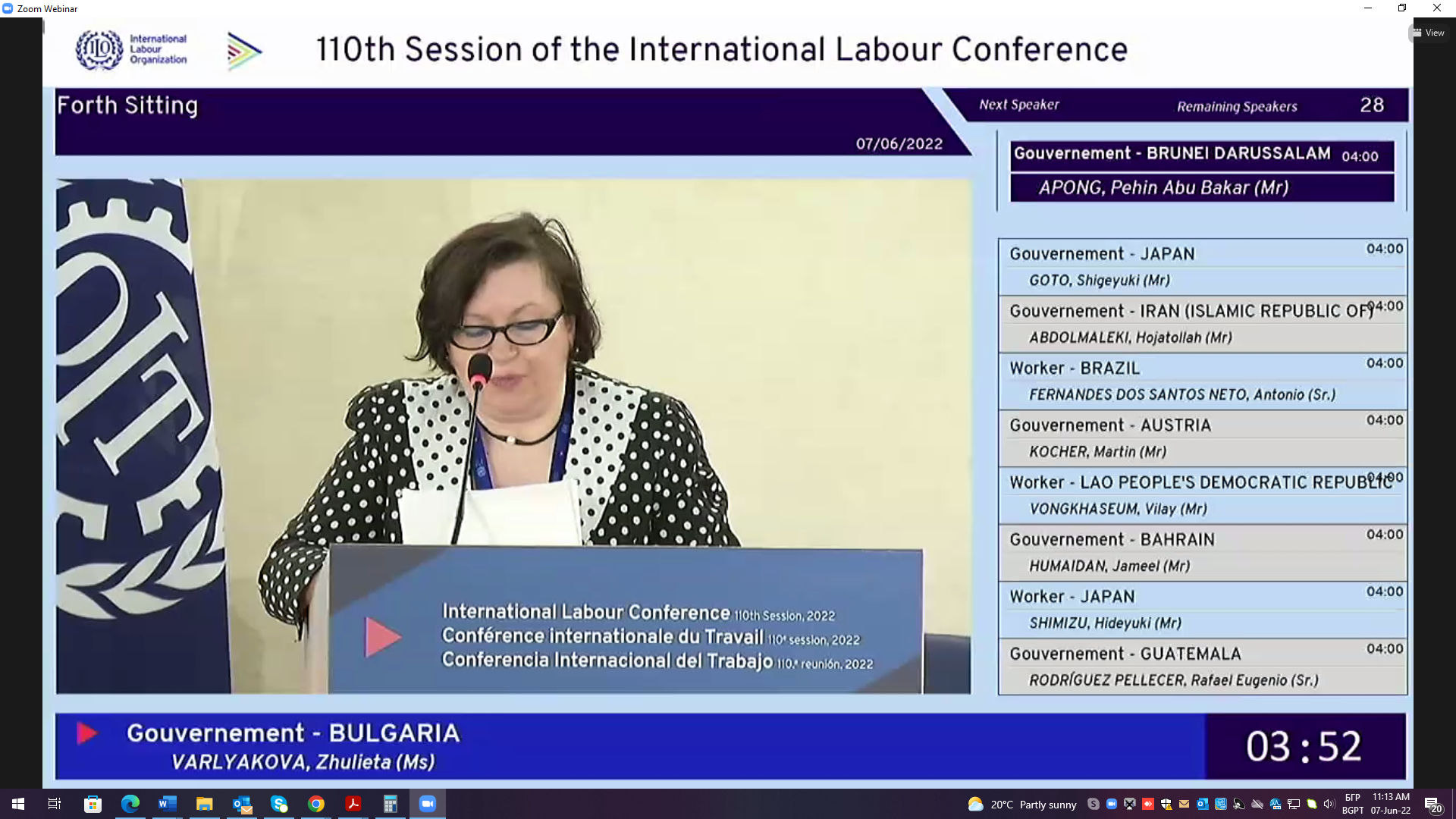Click the OneDrive tray icon
This screenshot has width=1456, height=819.
point(1257,804)
